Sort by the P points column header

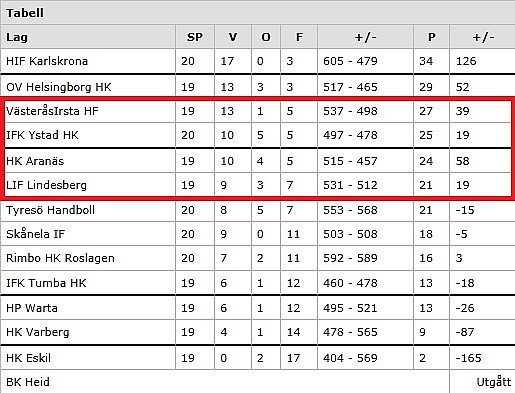431,37
